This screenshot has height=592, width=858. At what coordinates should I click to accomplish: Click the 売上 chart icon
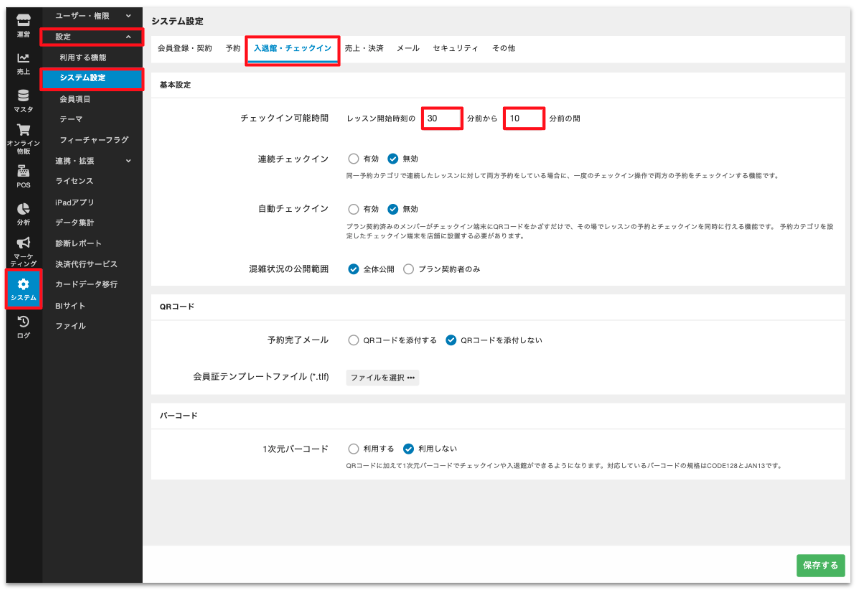pyautogui.click(x=23, y=63)
